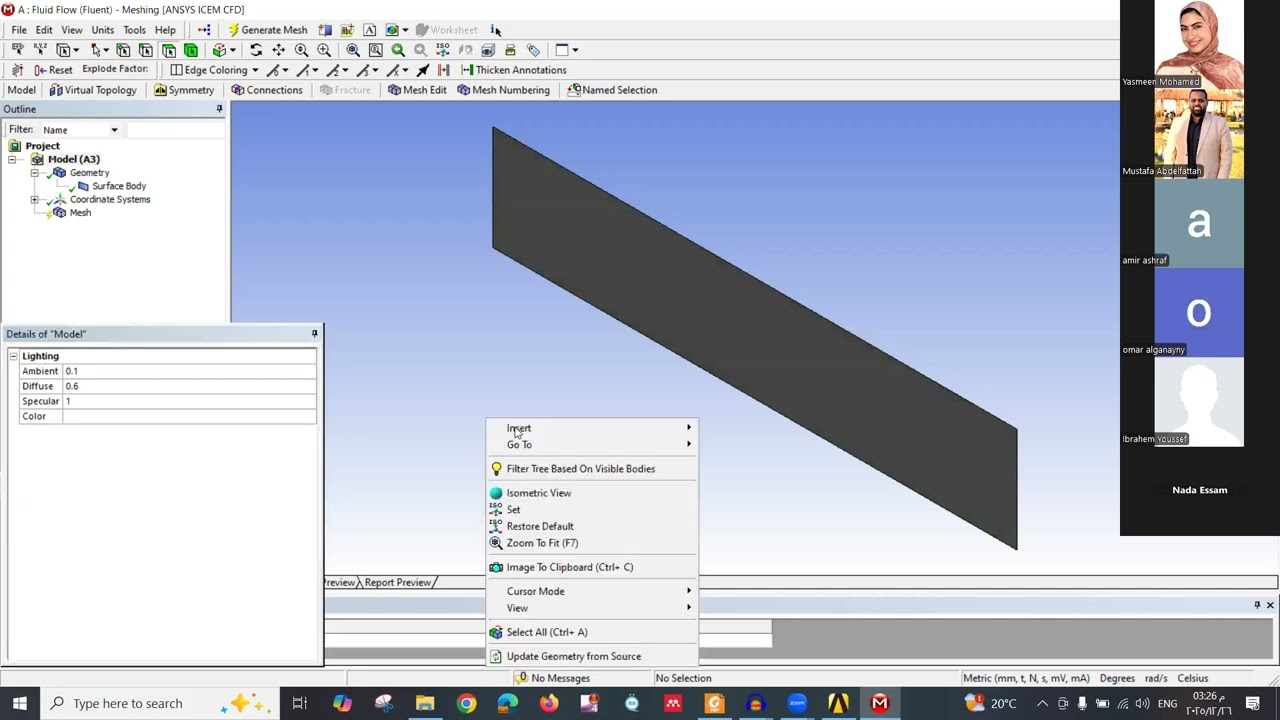Open the Insert submenu in context menu
The image size is (1280, 720).
click(x=592, y=428)
